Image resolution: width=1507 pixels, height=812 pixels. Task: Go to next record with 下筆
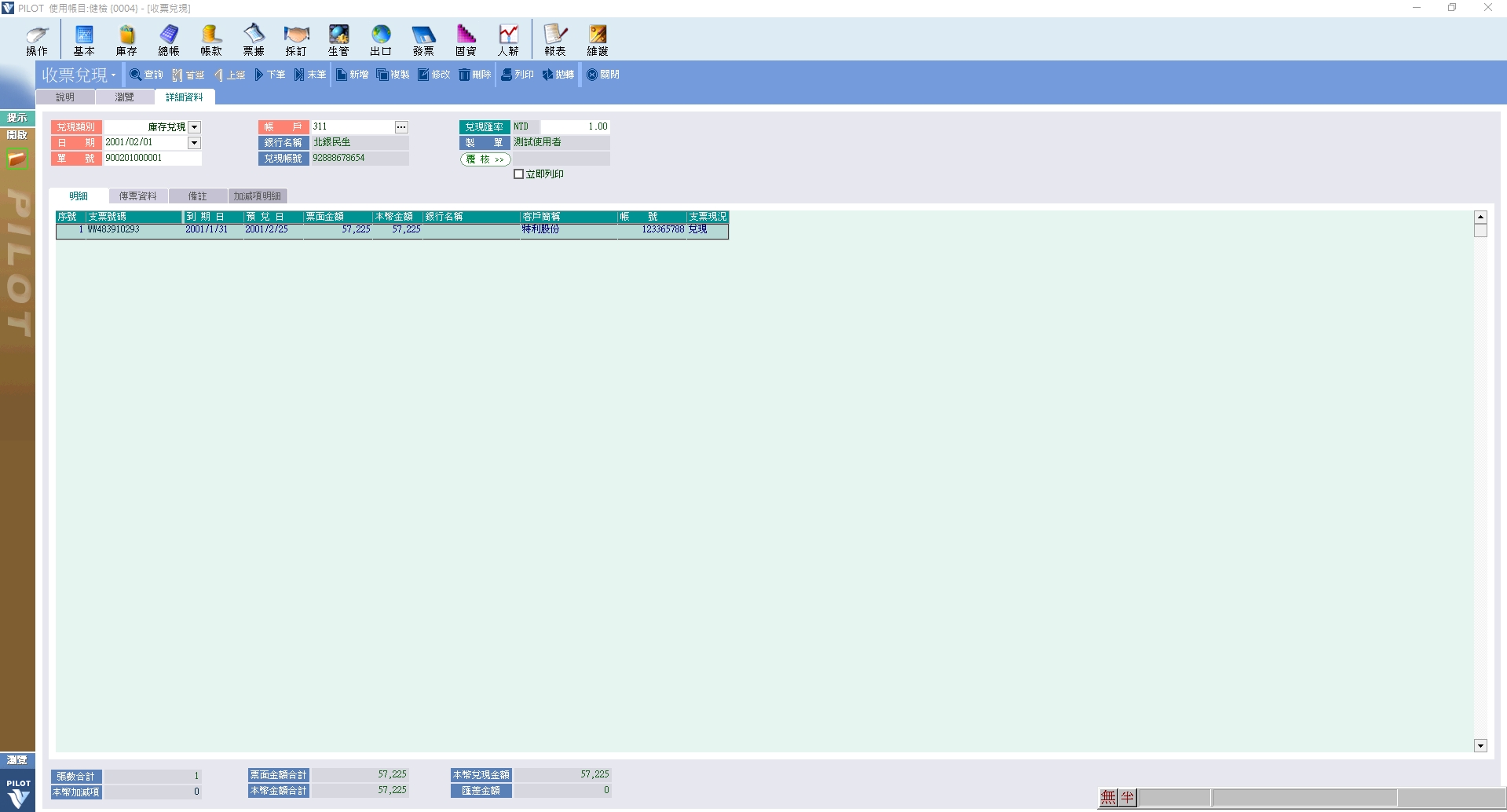(x=269, y=75)
